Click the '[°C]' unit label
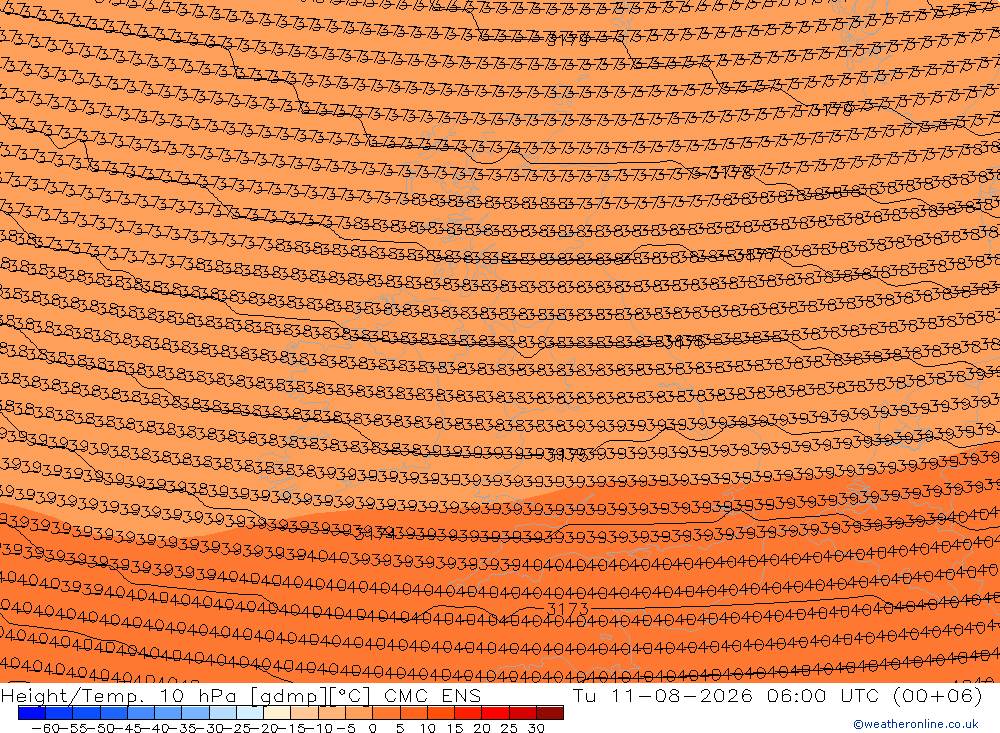The image size is (1000, 733). (x=349, y=695)
